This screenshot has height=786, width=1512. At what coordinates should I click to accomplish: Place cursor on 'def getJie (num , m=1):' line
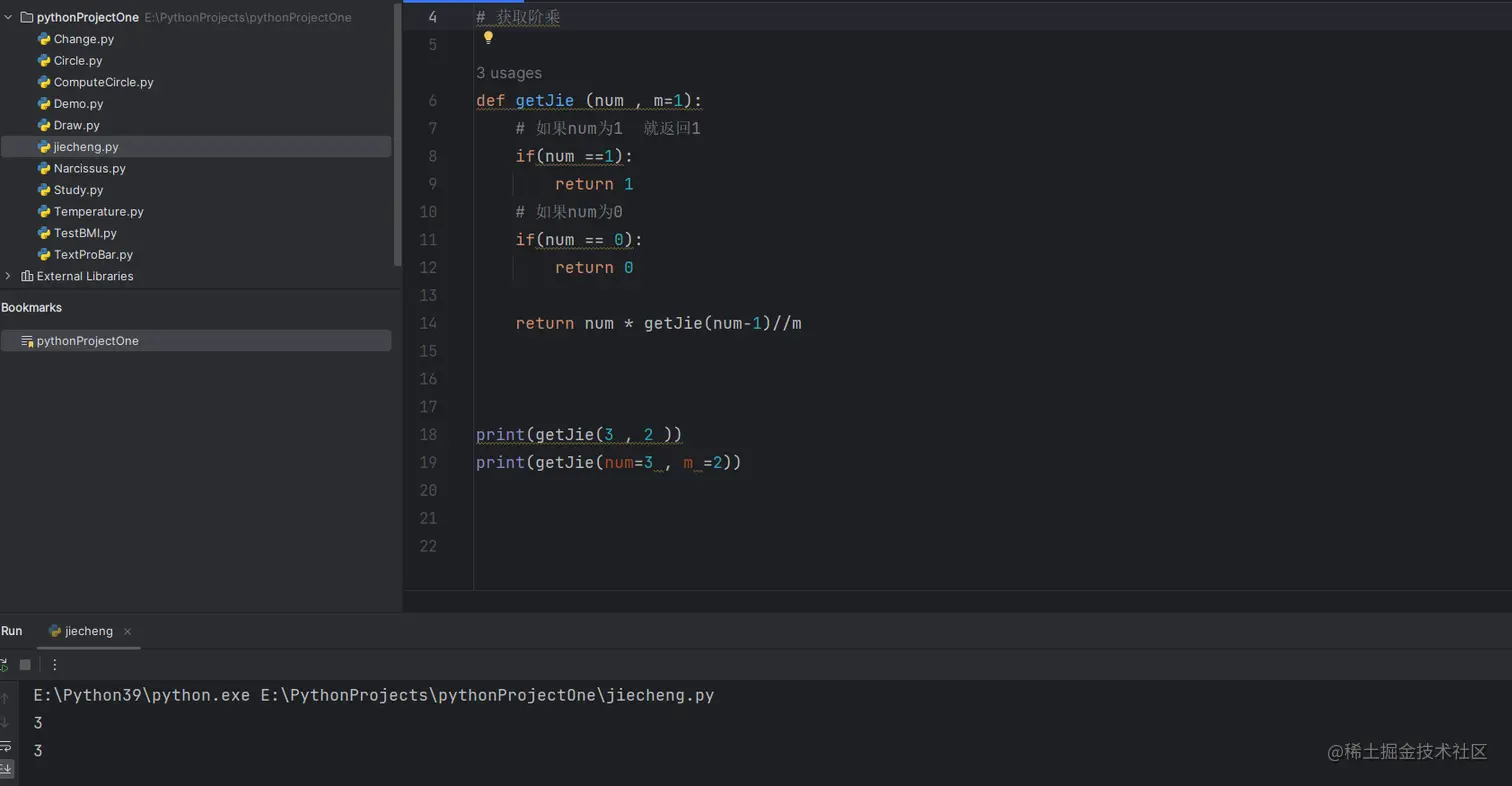589,101
